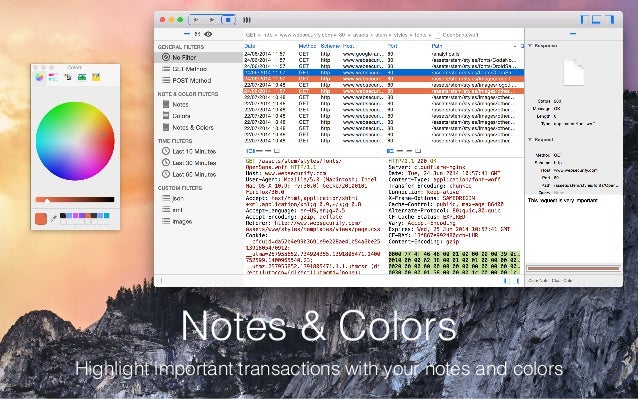Choose the teal saved swatch in Colors window
638x399 pixels.
coord(107,216)
